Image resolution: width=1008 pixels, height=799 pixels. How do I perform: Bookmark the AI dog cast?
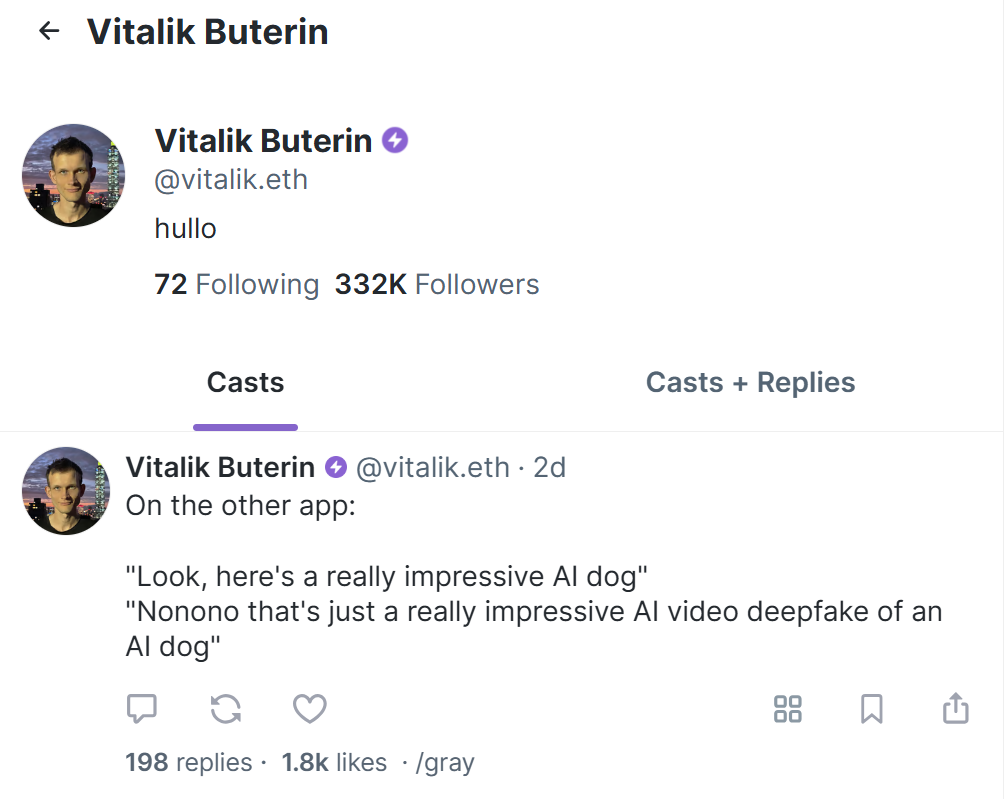(x=872, y=709)
